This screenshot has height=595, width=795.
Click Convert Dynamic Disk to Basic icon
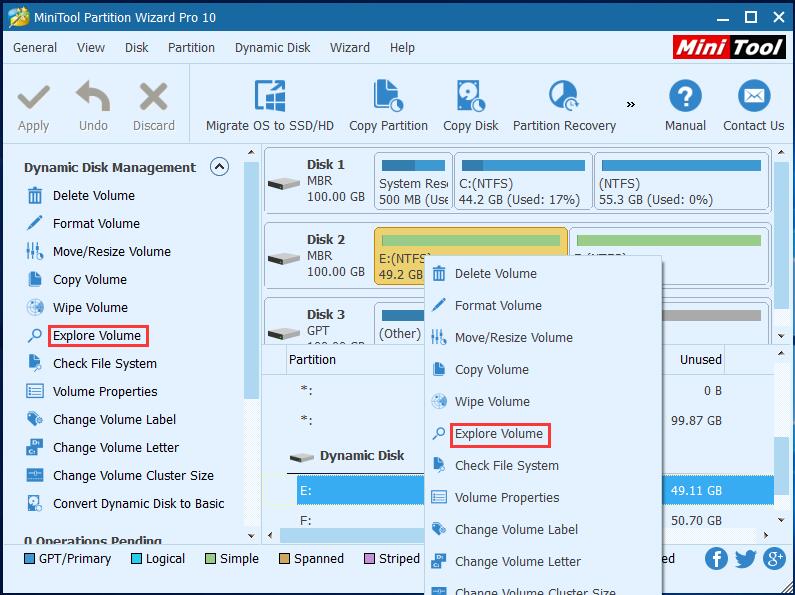click(x=34, y=503)
